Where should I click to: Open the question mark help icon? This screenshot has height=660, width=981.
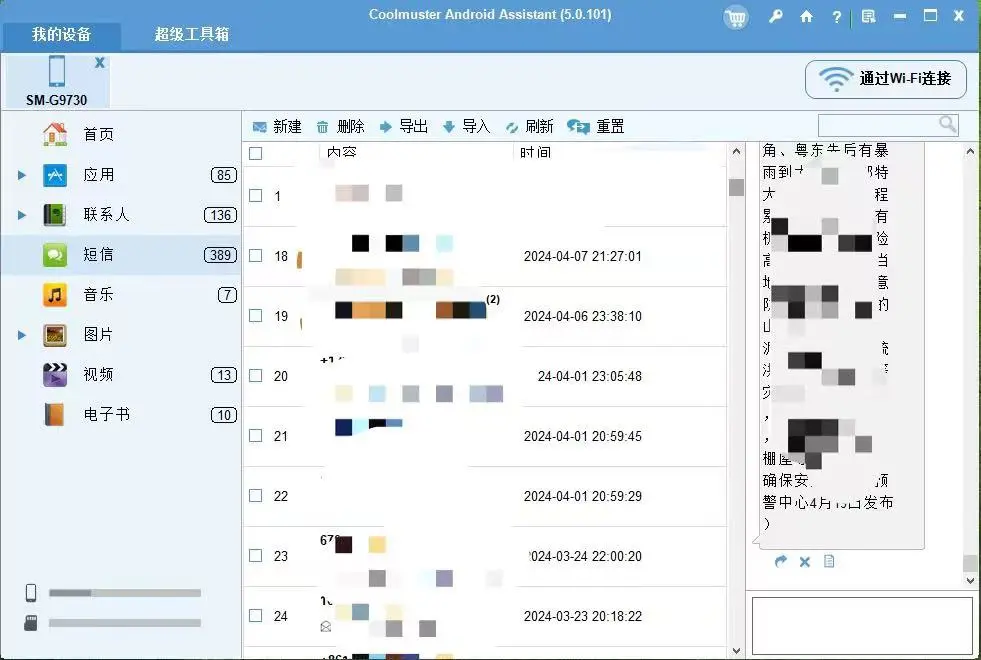click(836, 17)
